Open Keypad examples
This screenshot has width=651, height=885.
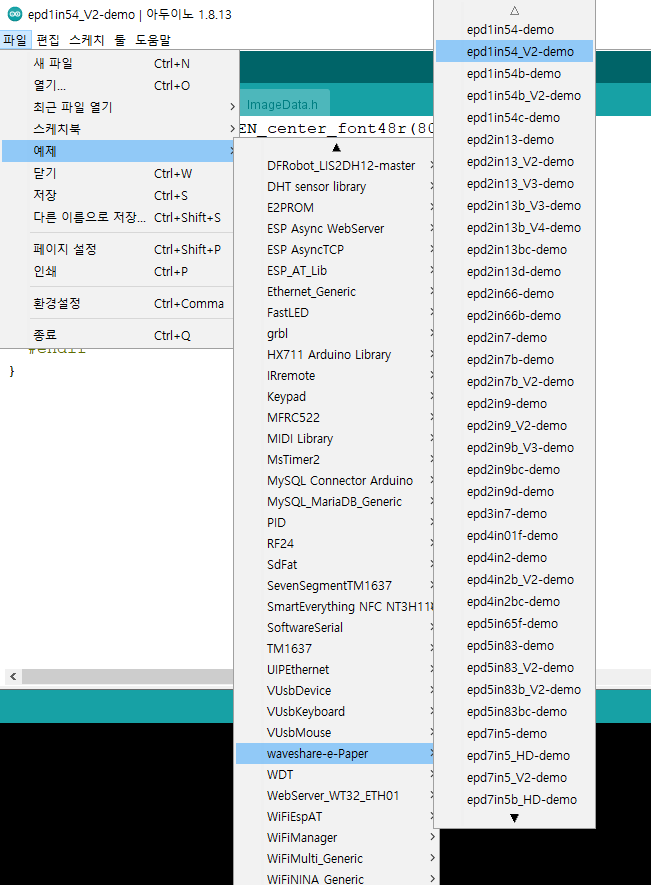[x=335, y=396]
